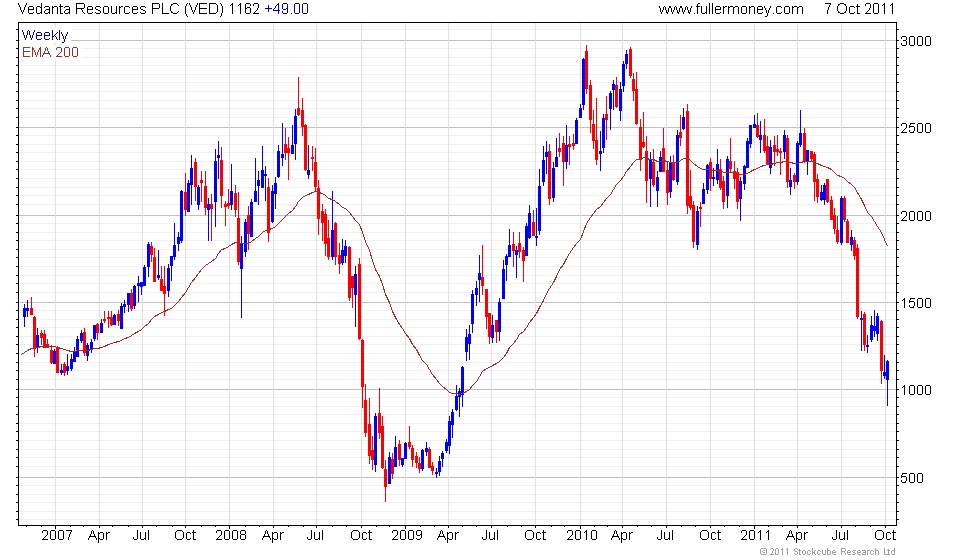Click the Weekly label in chart legend
980x560 pixels.
coord(45,36)
